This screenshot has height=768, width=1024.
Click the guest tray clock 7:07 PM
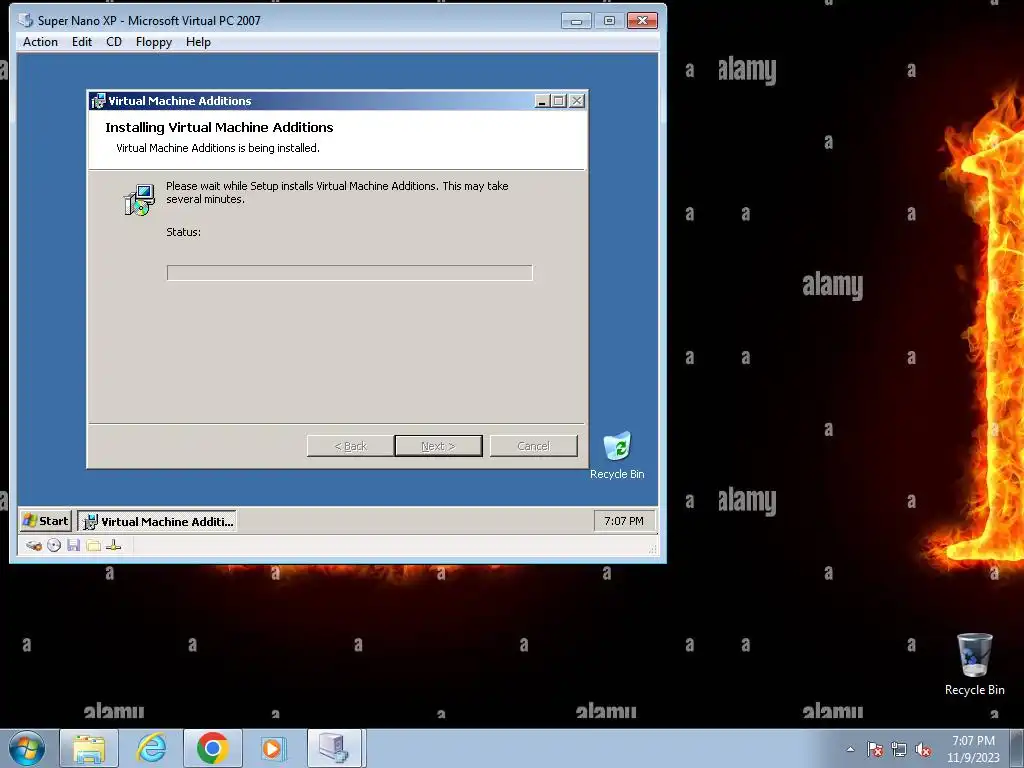click(x=624, y=521)
